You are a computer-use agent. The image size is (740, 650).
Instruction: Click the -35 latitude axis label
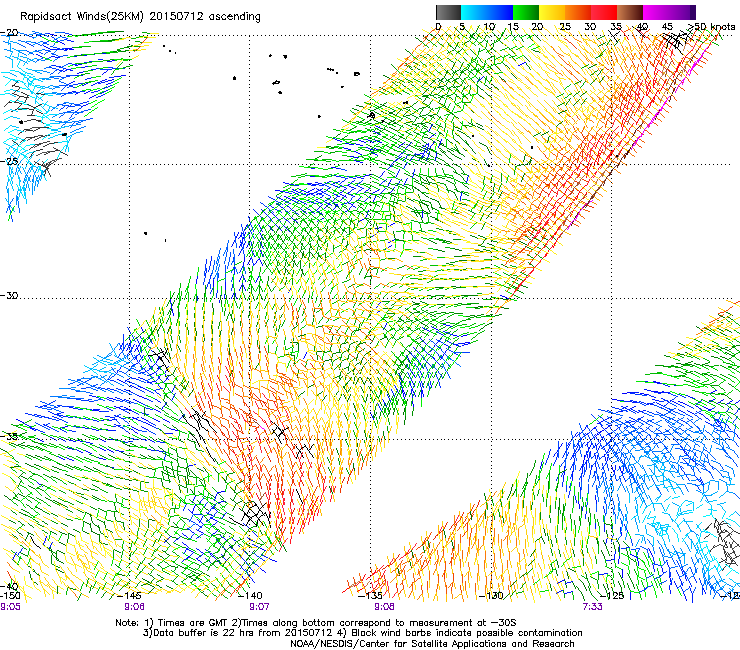coord(9,436)
